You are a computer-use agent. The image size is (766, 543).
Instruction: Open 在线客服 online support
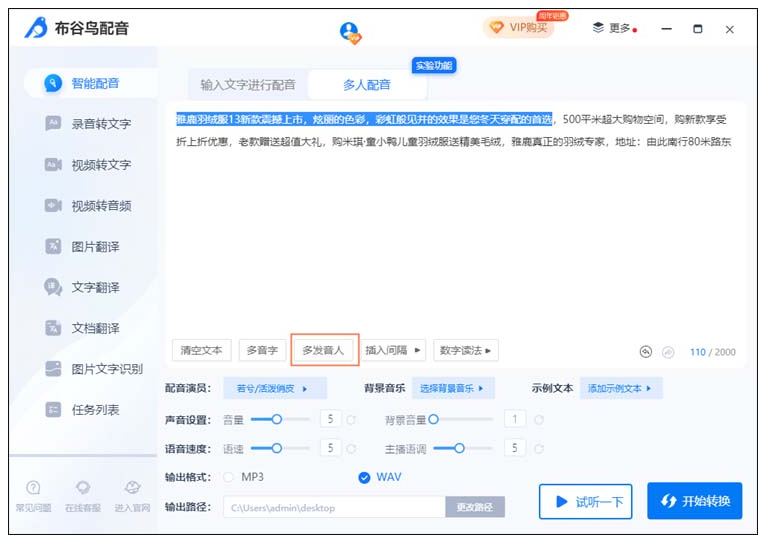(83, 495)
